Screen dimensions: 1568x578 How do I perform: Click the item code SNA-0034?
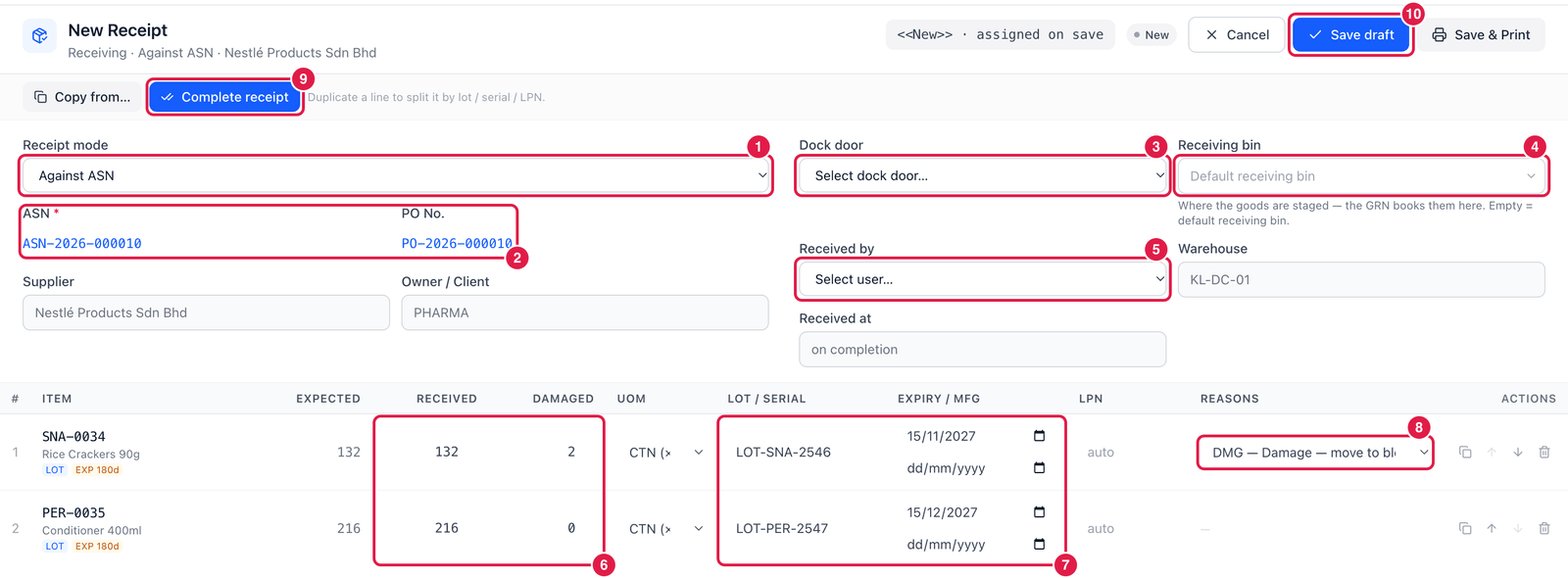pyautogui.click(x=73, y=436)
